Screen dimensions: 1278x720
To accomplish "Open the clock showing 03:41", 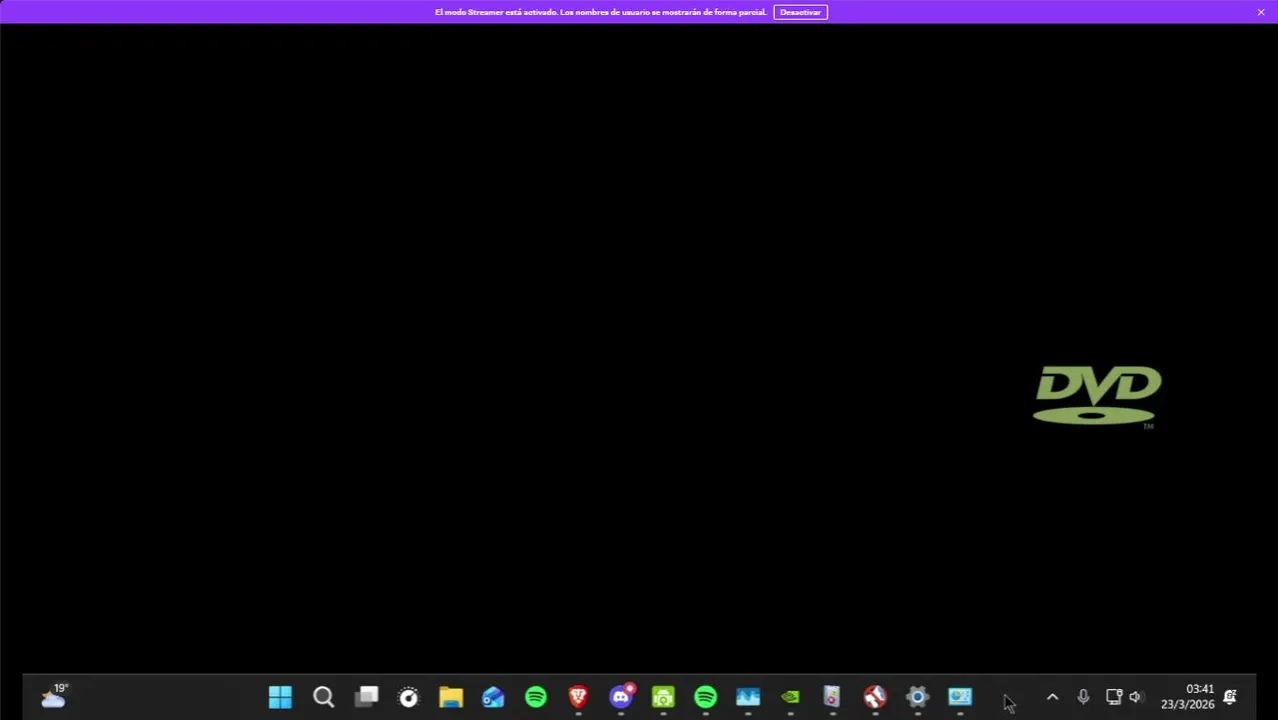I will point(1188,697).
